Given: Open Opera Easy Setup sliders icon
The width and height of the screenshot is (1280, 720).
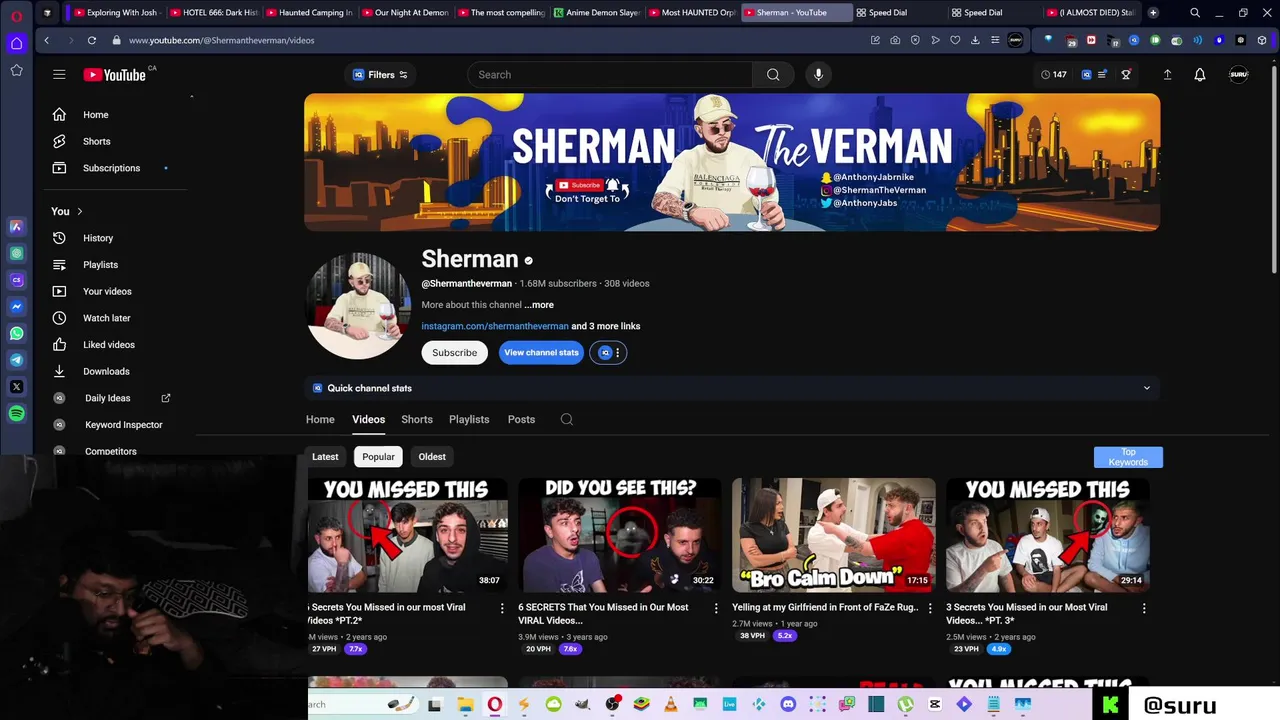Looking at the screenshot, I should click(x=995, y=40).
